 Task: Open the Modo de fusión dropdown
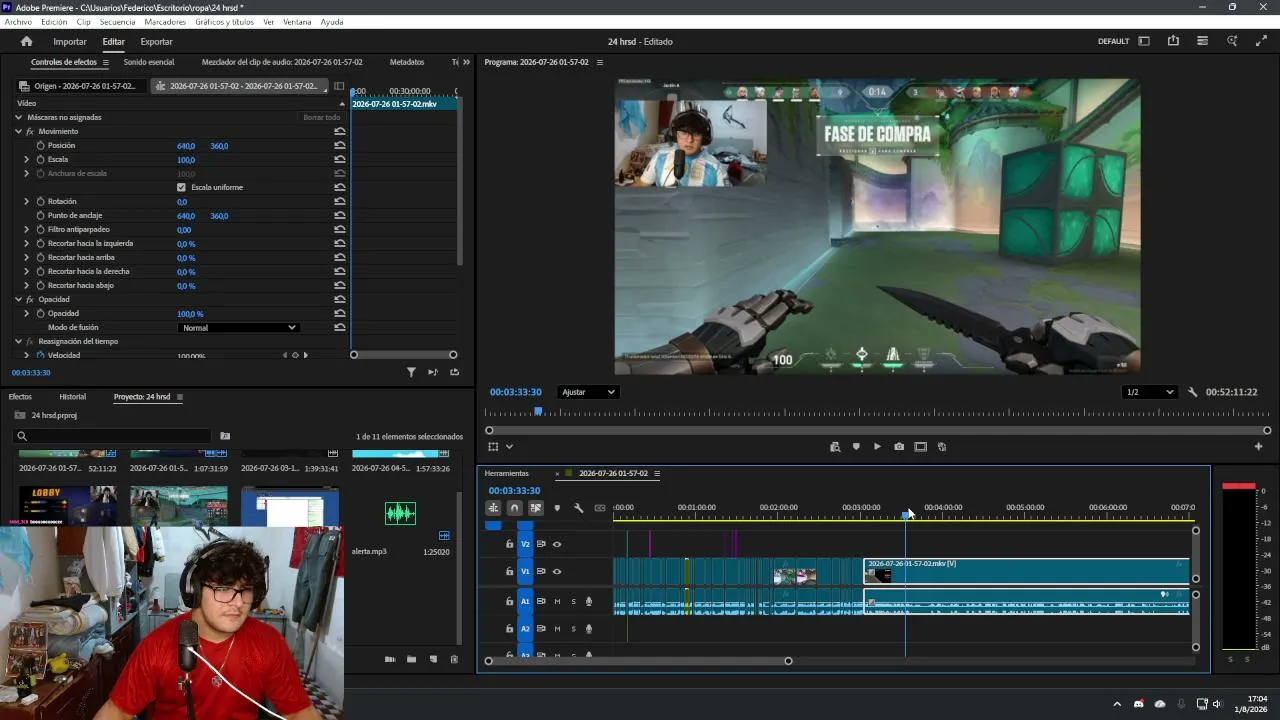pos(239,328)
